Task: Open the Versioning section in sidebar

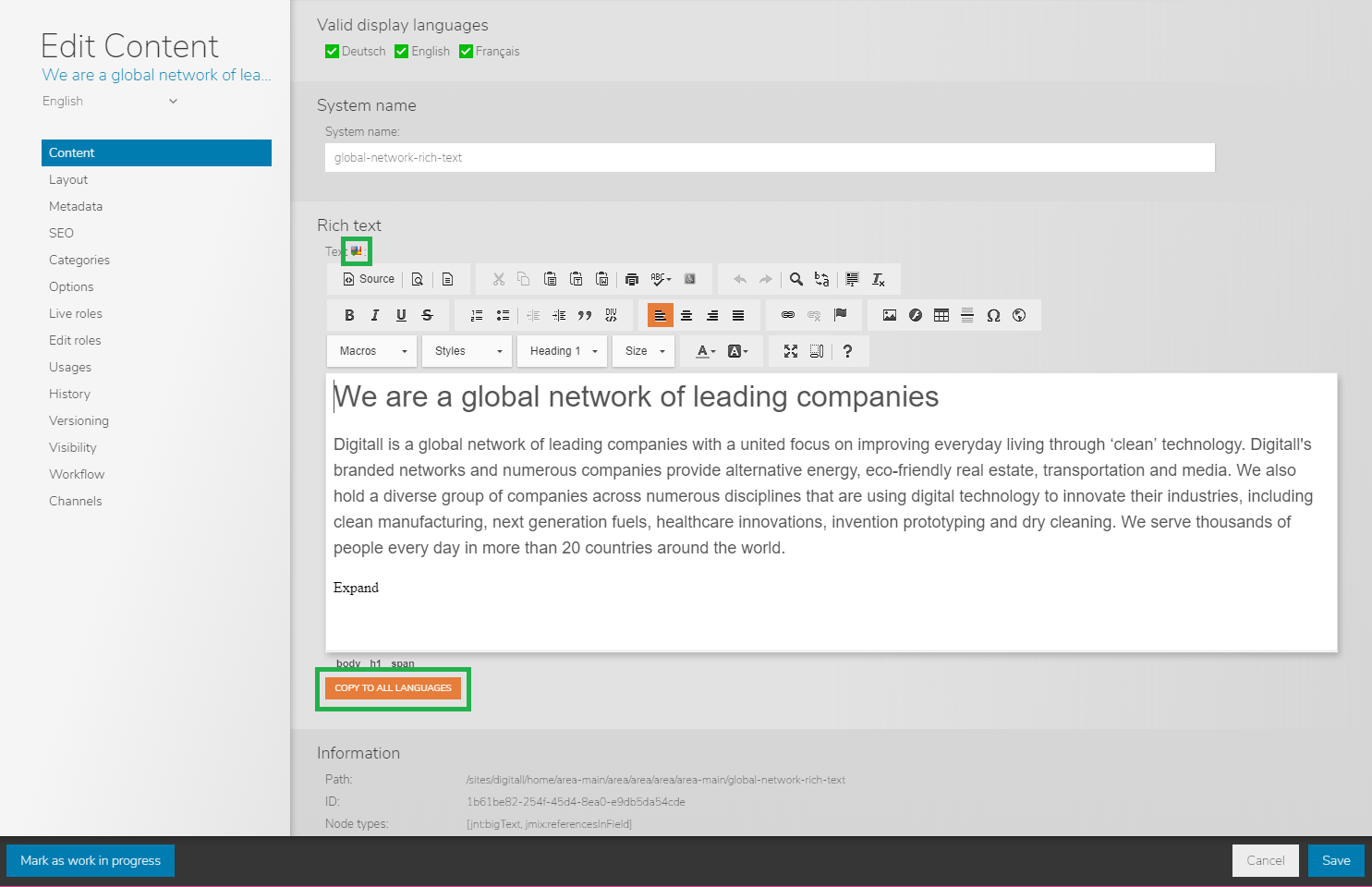Action: click(79, 421)
